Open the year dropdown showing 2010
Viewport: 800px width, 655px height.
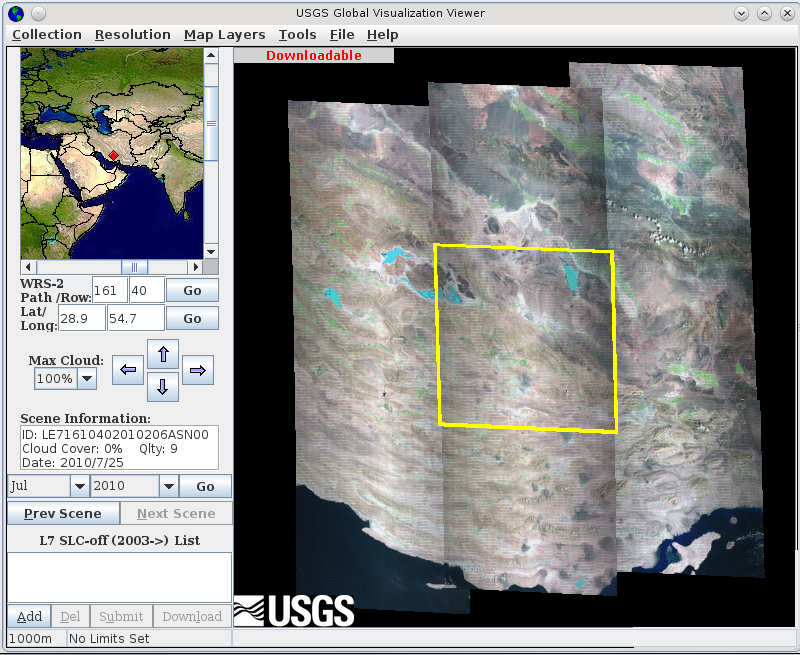pyautogui.click(x=169, y=486)
